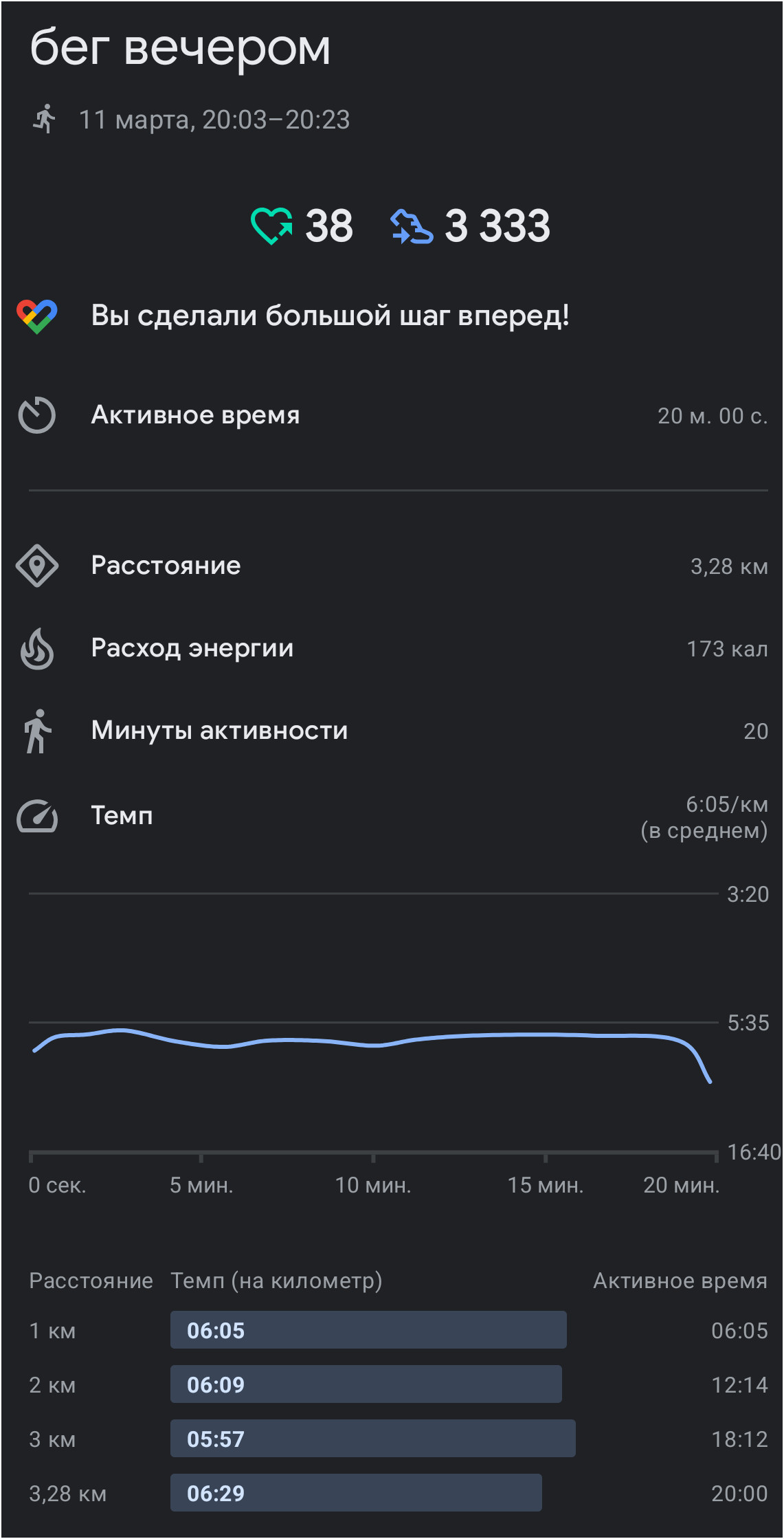Tap the 6:05/км average pace value

(x=727, y=804)
